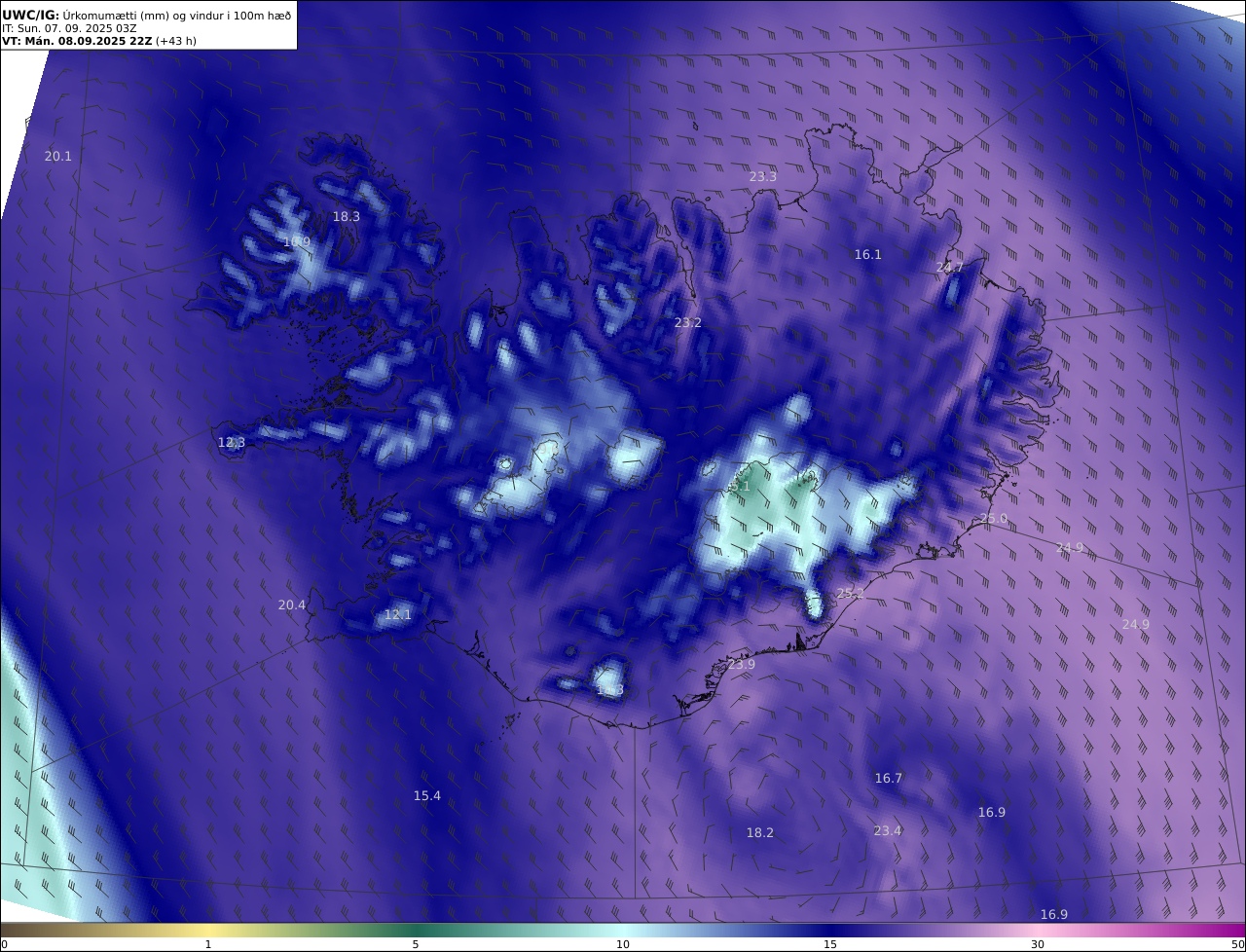Screen dimensions: 1246x952
Task: Click the '(+43 h)' forecast offset text
Action: [176, 42]
